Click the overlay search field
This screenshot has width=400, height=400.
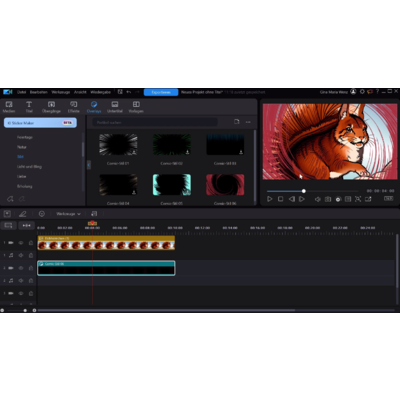tap(155, 122)
